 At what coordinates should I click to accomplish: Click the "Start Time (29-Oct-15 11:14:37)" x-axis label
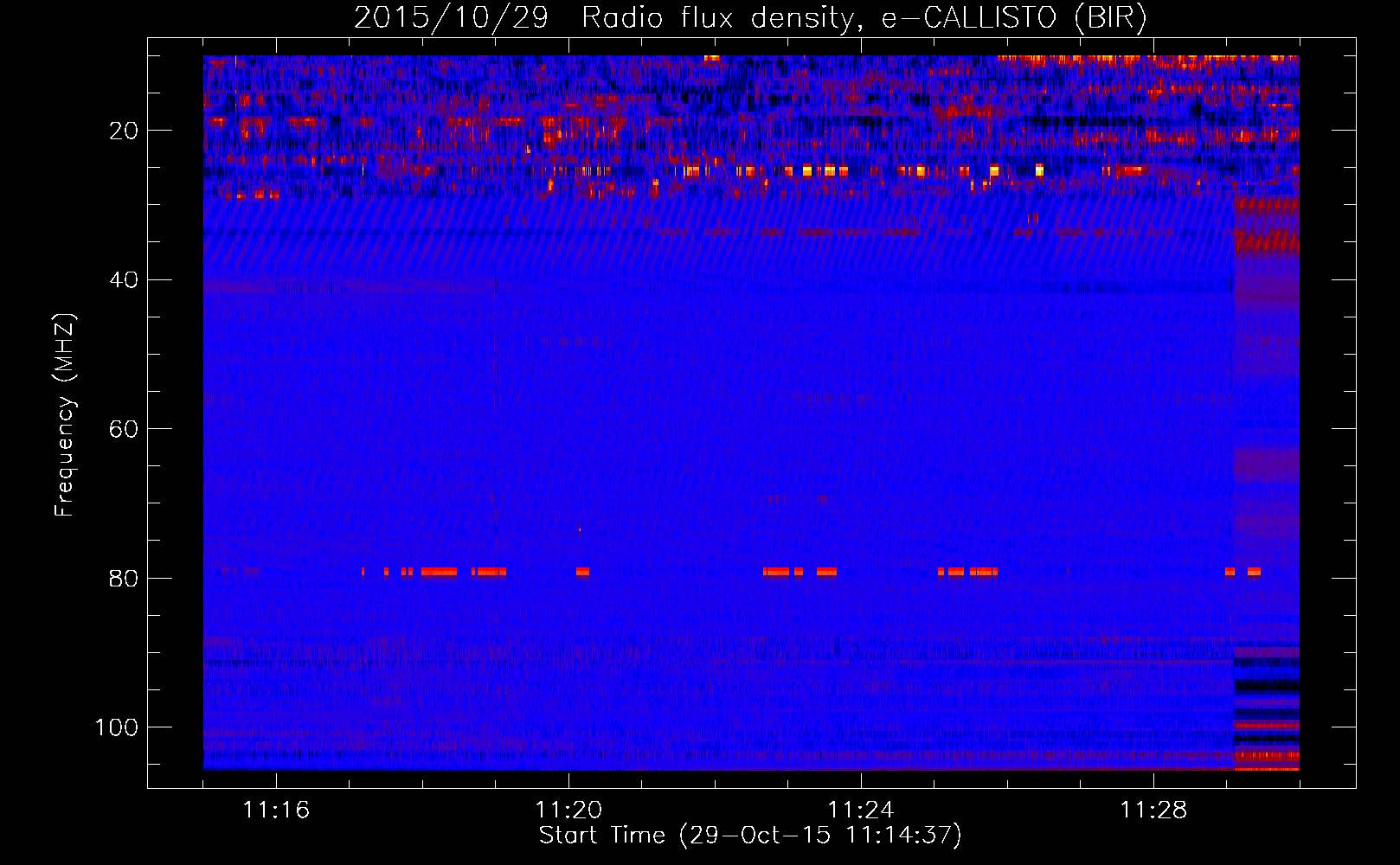750,836
